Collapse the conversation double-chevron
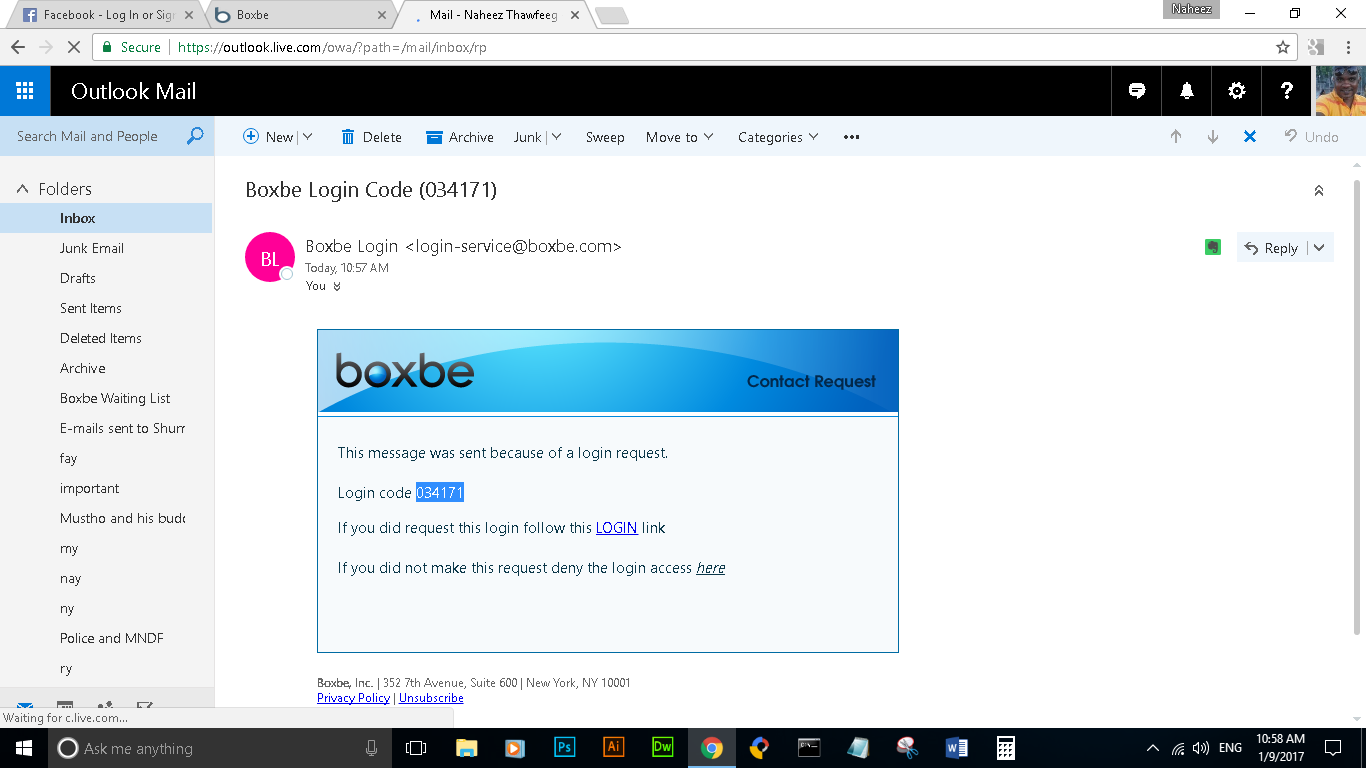1366x768 pixels. coord(1319,190)
